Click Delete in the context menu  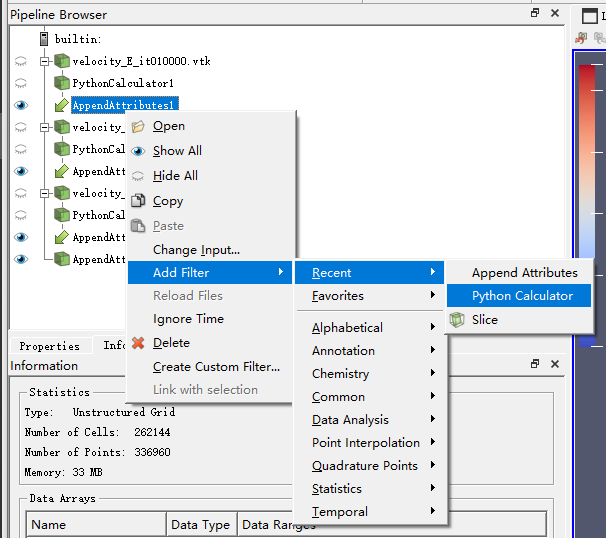point(210,343)
